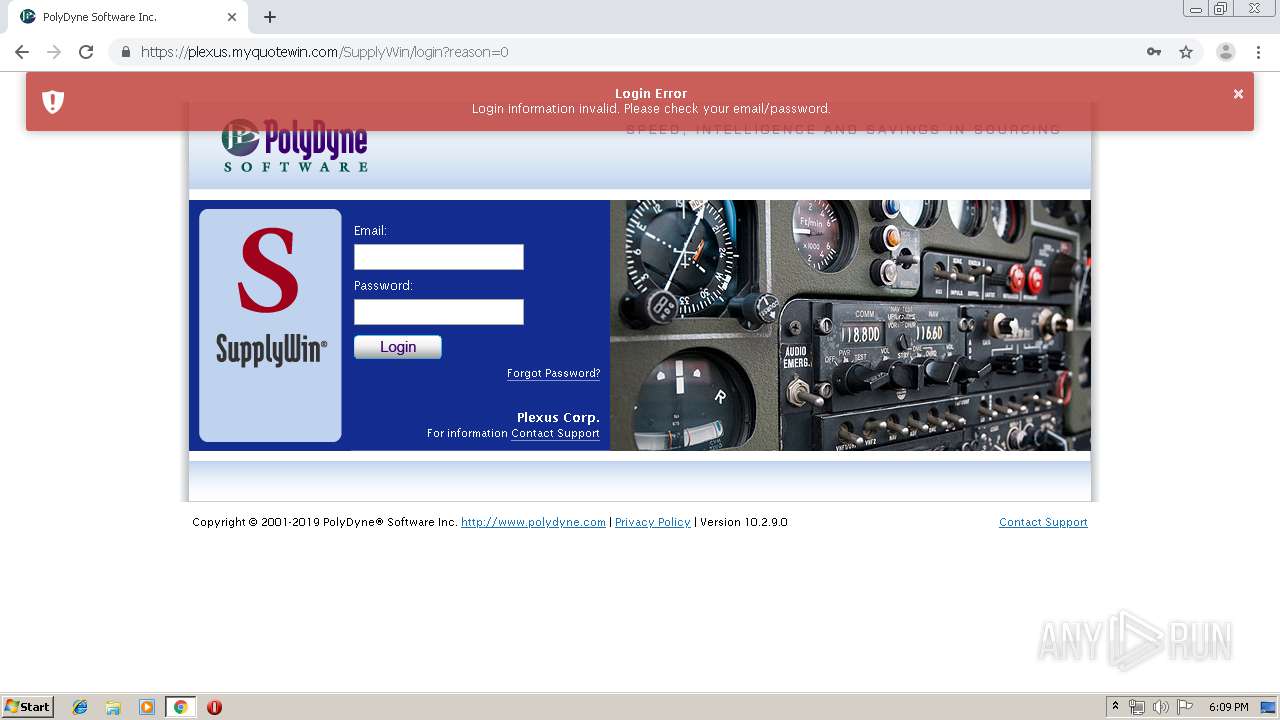1280x720 pixels.
Task: Go forward with the browser forward arrow
Action: 54,52
